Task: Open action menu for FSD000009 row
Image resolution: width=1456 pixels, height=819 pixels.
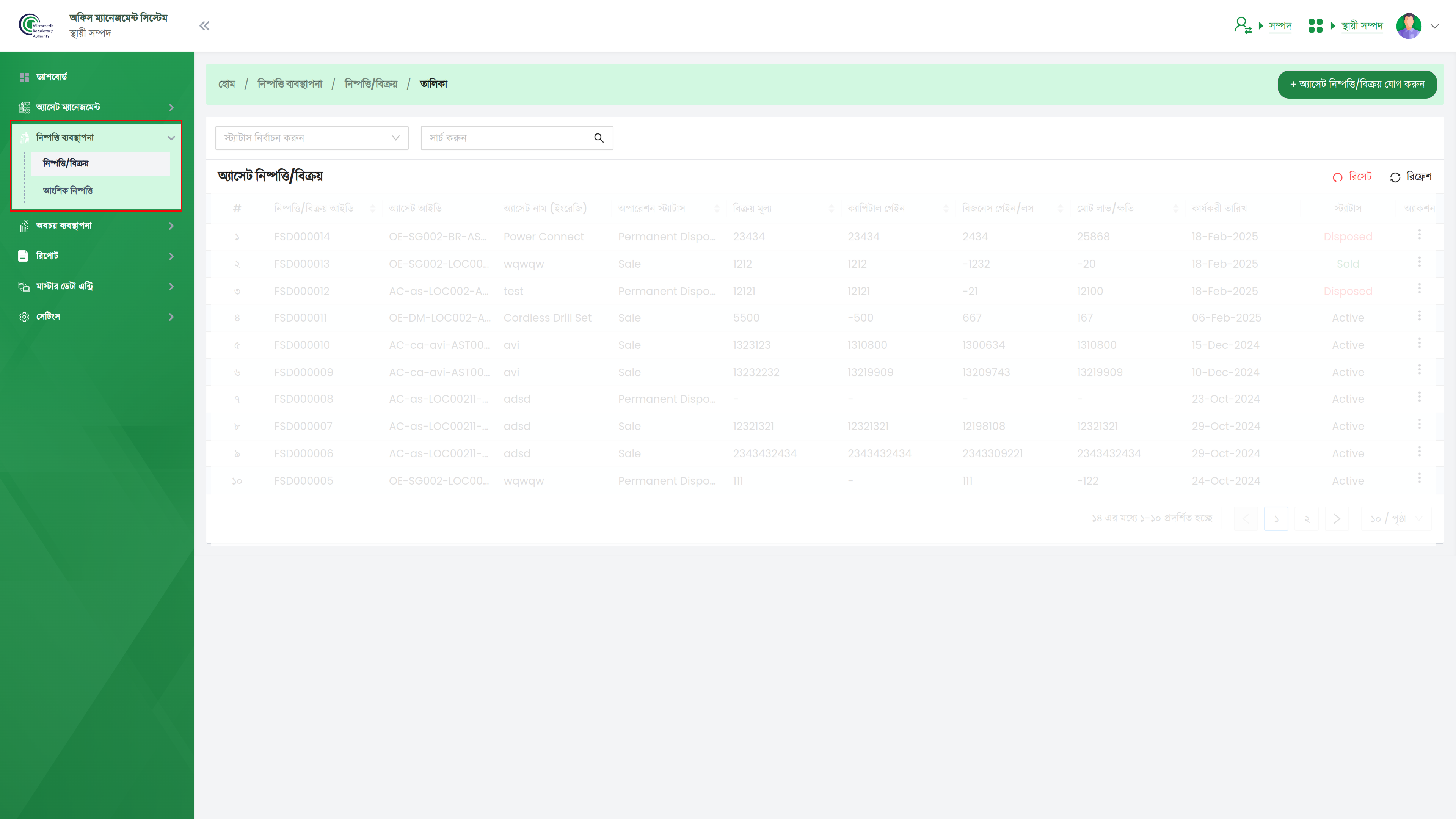Action: coord(1419,370)
